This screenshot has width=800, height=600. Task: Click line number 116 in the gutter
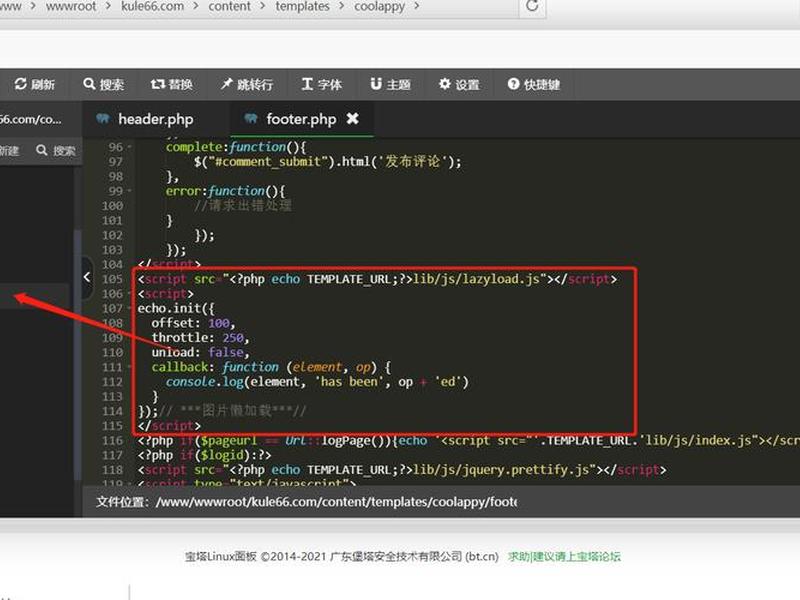[112, 440]
